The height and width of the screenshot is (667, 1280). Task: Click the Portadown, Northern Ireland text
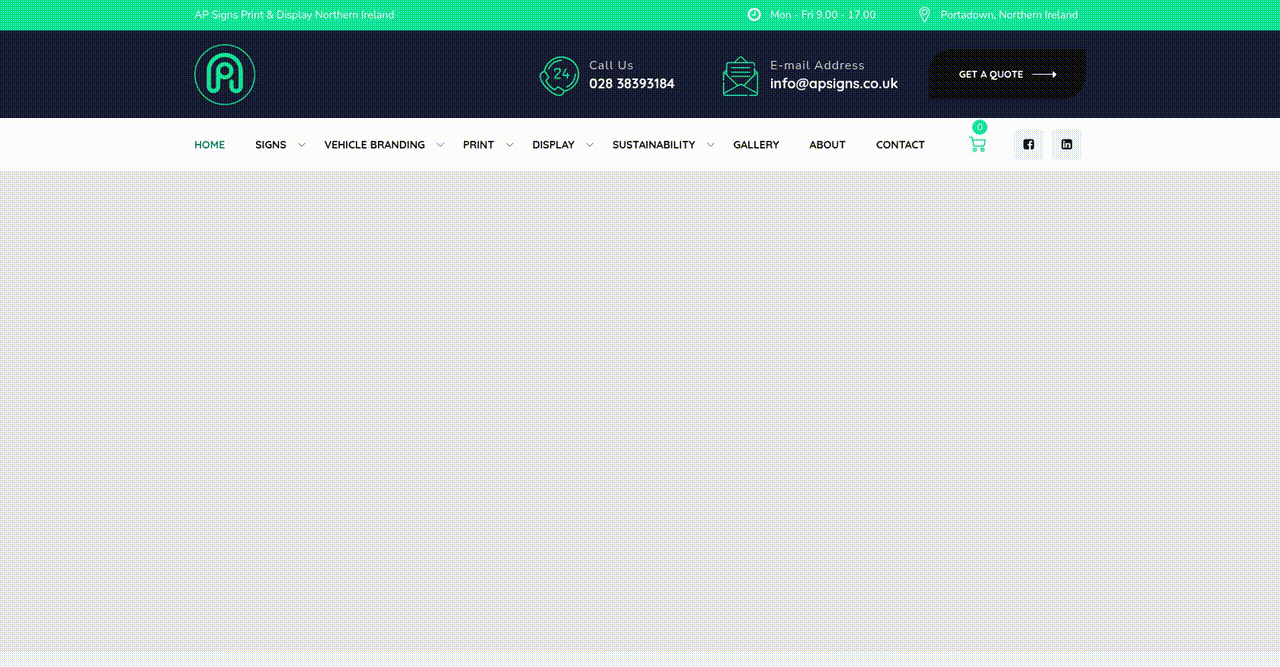point(1009,15)
